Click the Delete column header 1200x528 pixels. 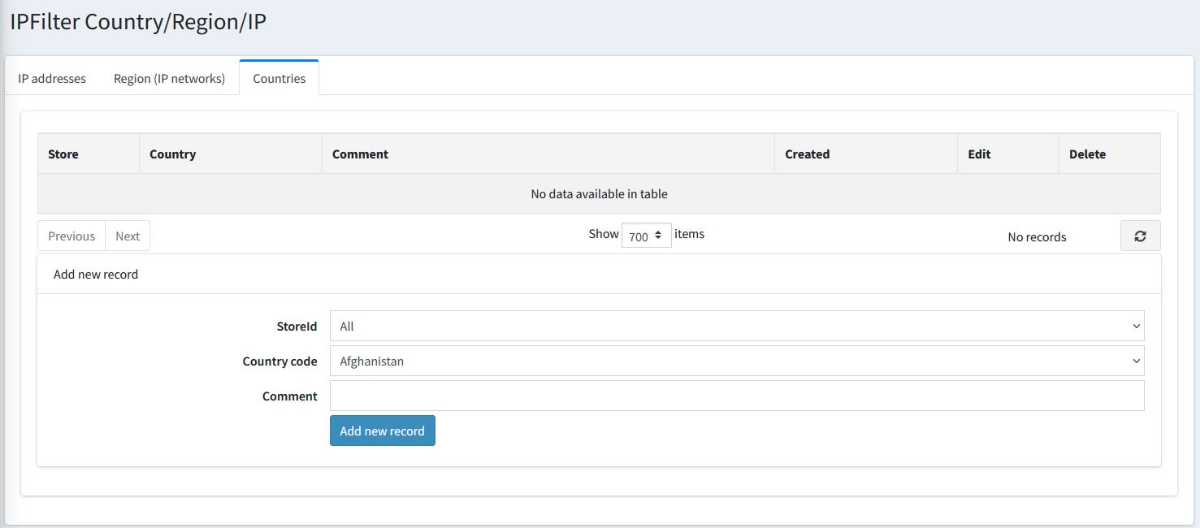(1087, 154)
